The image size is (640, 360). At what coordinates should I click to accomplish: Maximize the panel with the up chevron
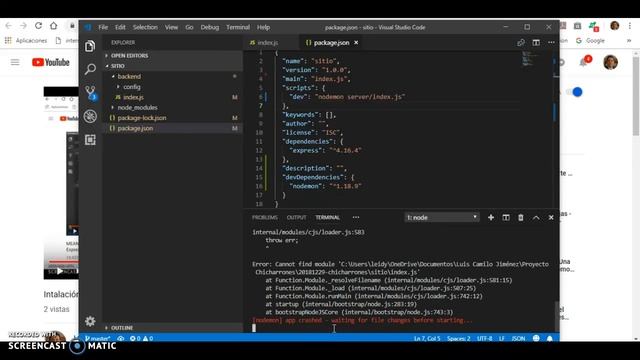point(536,218)
